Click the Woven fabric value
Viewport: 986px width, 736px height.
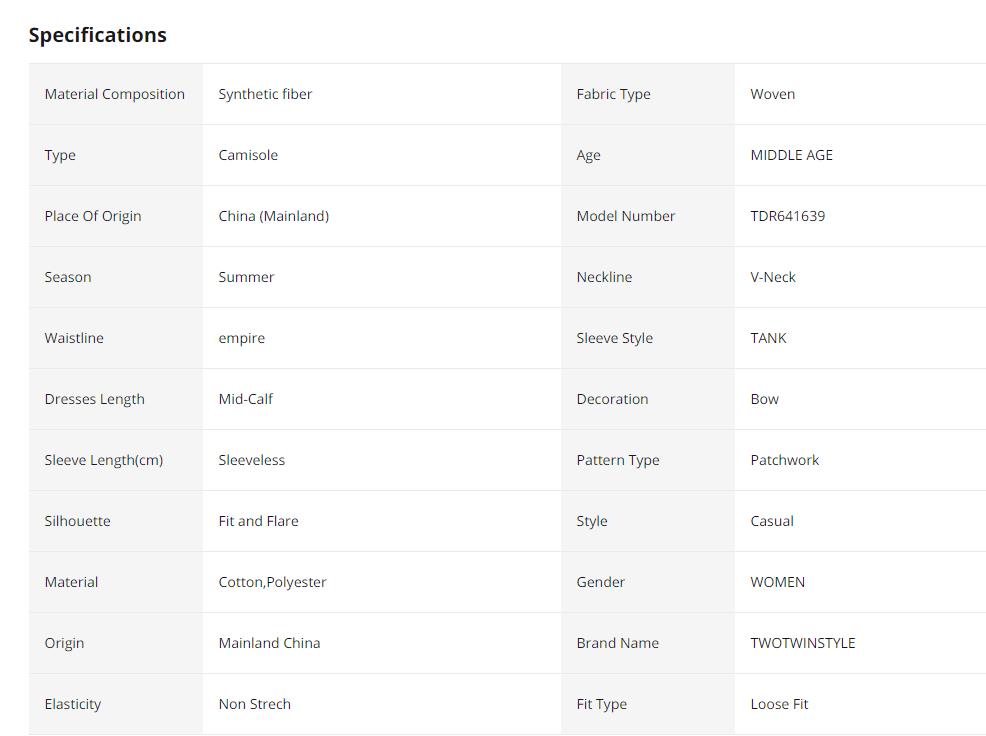pyautogui.click(x=773, y=94)
